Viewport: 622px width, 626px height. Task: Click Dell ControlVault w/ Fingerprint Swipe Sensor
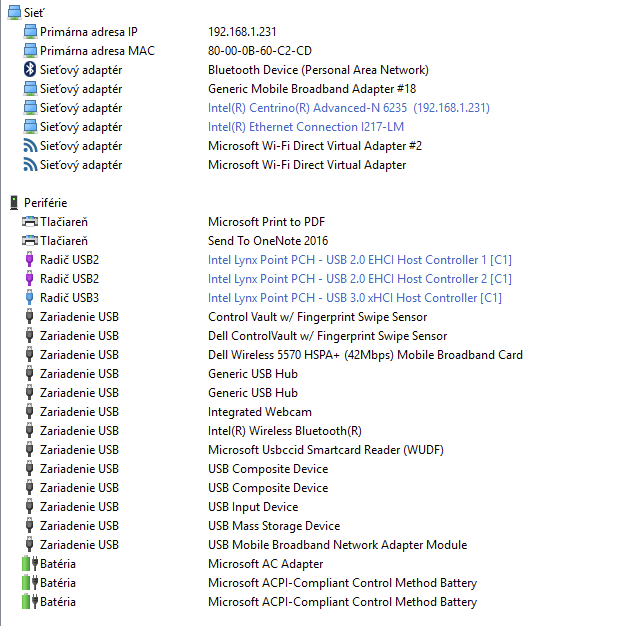pyautogui.click(x=327, y=336)
